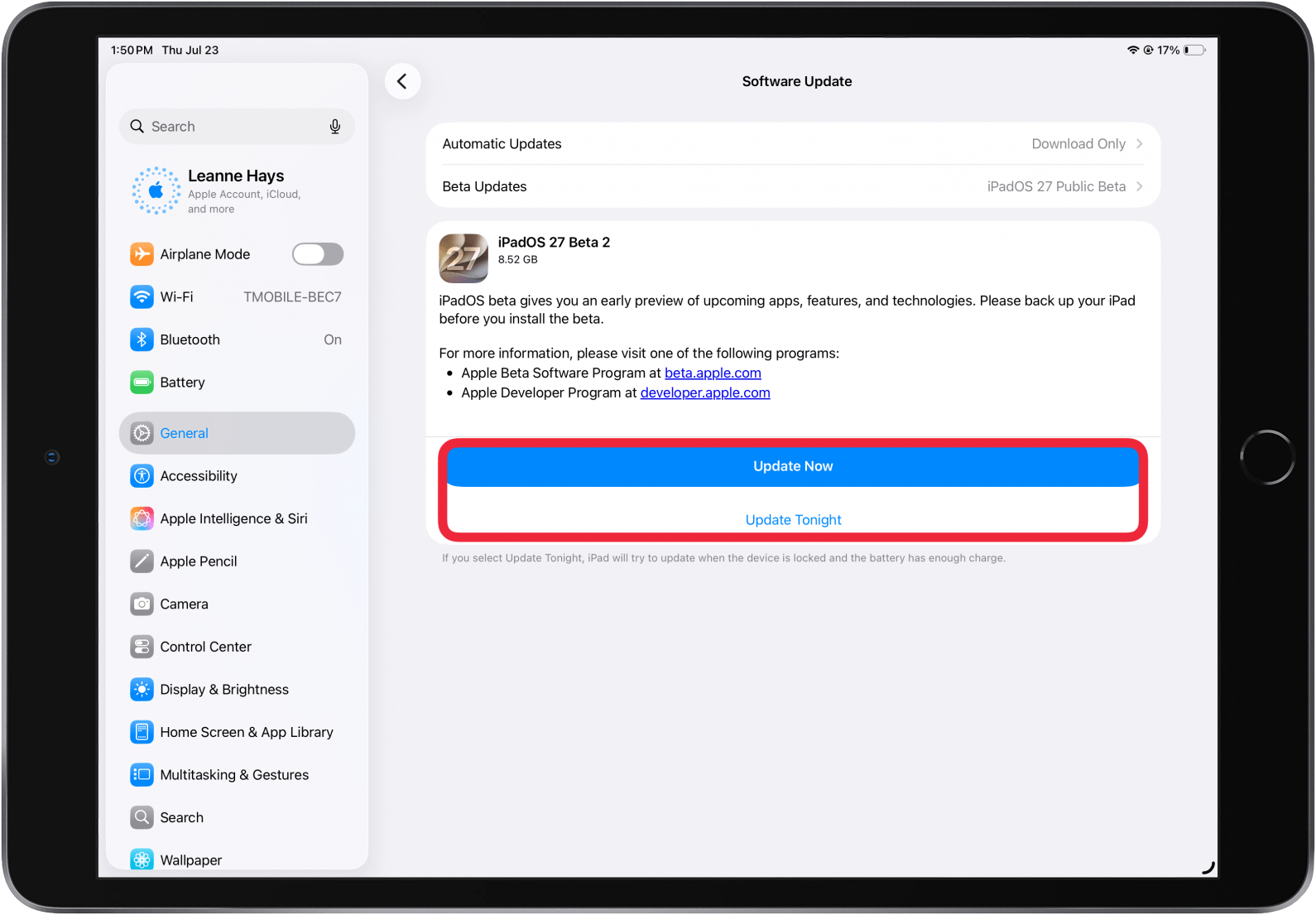Tap the Download Only value
Viewport: 1316px width, 915px height.
tap(1078, 144)
